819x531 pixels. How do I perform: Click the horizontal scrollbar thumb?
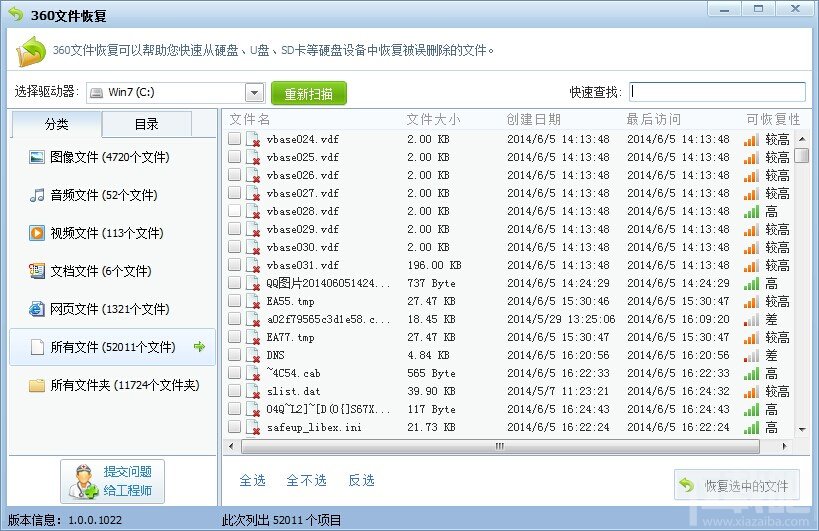pos(500,446)
